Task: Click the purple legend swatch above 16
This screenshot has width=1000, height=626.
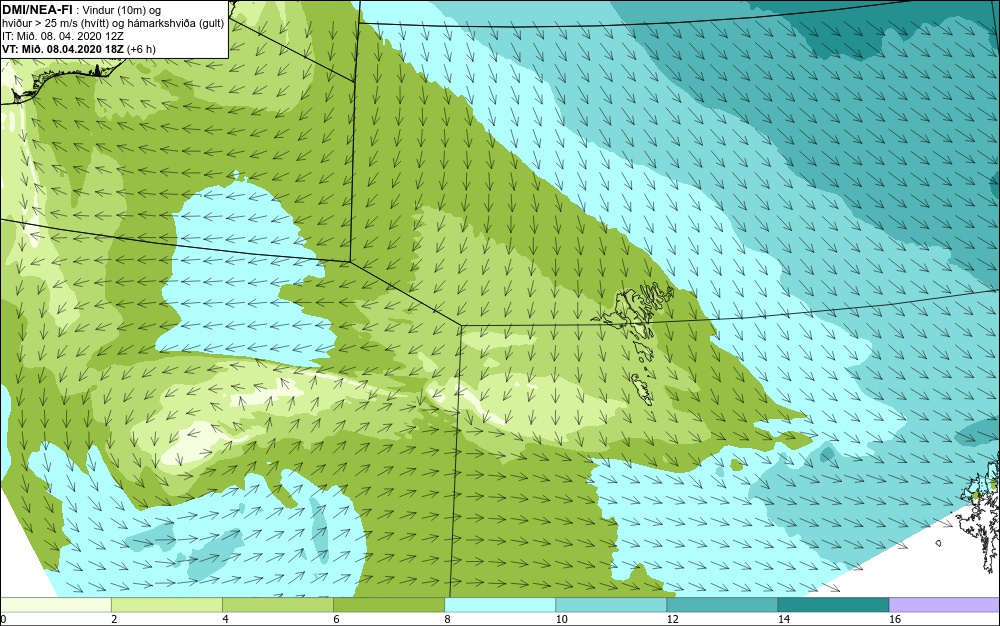Action: (944, 605)
